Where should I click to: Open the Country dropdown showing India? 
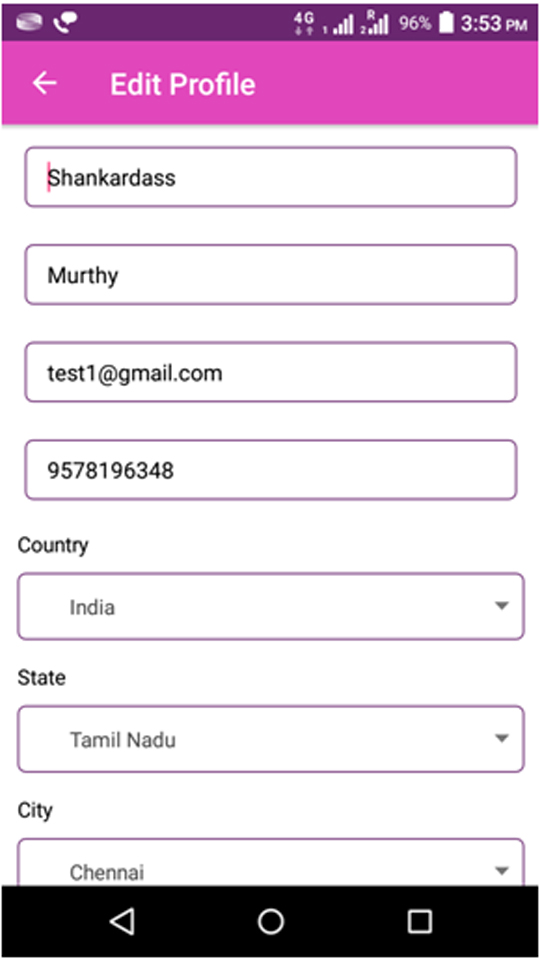271,606
